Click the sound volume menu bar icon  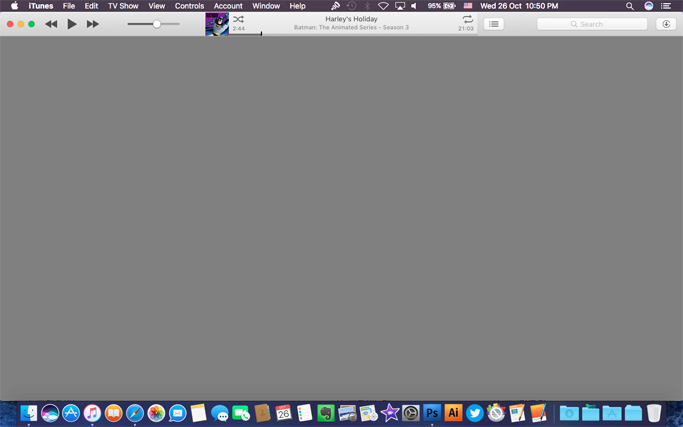414,6
